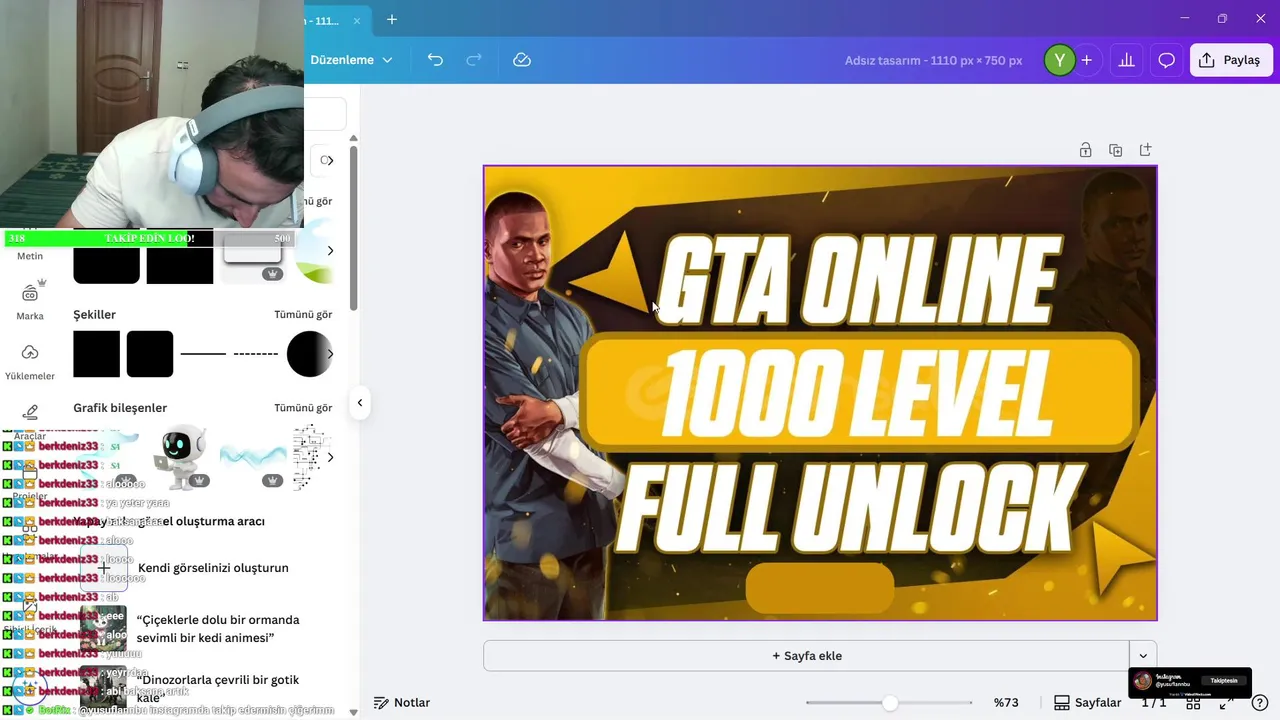Click Kendi görselinizi oluşturun
Viewport: 1280px width, 720px height.
pos(213,568)
